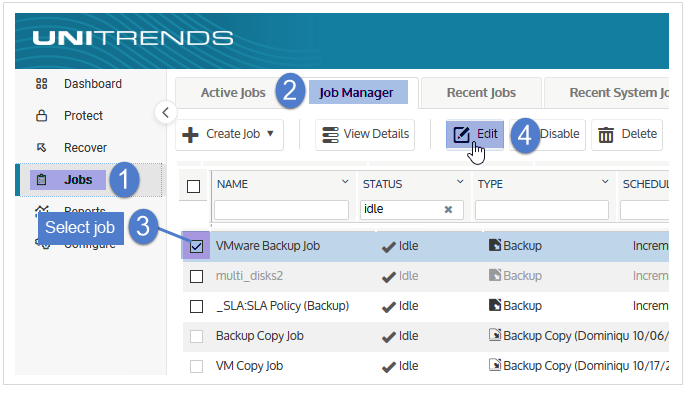This screenshot has width=698, height=401.
Task: Click the Edit button label
Action: pos(487,134)
